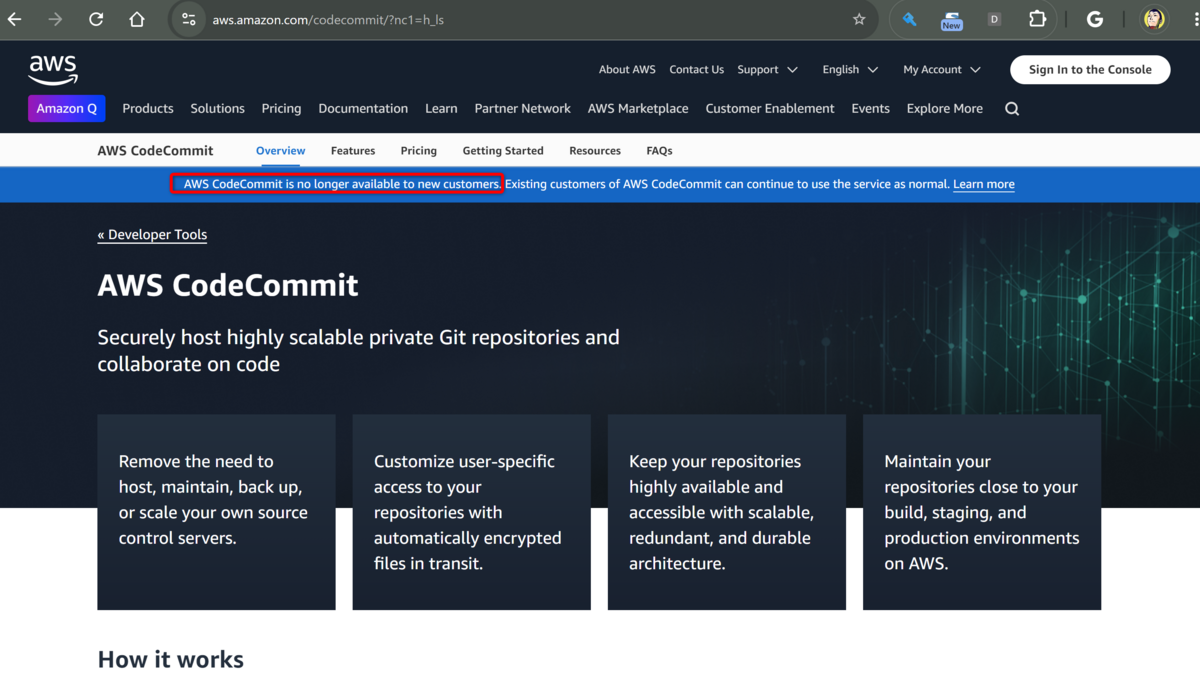This screenshot has width=1200, height=682.
Task: Switch to the CodeCommit Pricing tab
Action: click(x=418, y=151)
